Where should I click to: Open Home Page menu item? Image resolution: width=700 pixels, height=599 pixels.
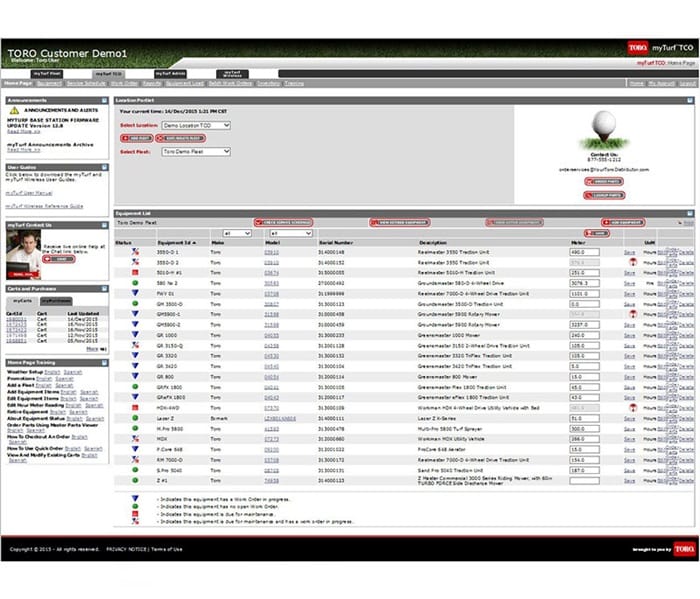point(18,83)
